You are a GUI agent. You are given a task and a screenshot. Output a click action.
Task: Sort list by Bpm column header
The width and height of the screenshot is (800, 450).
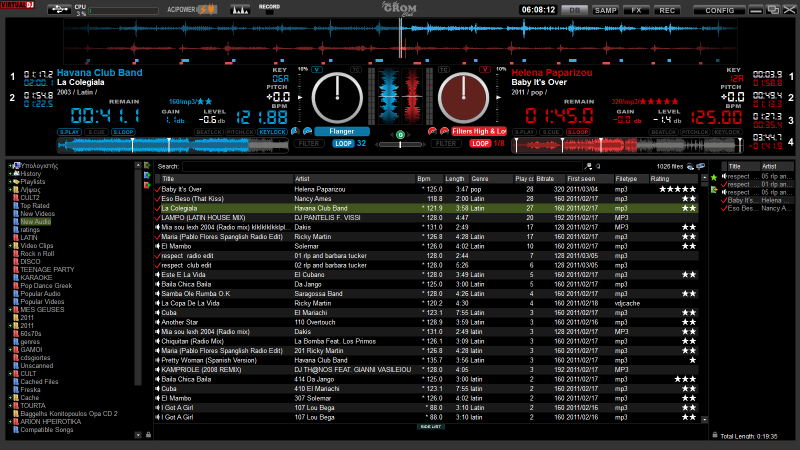click(429, 179)
